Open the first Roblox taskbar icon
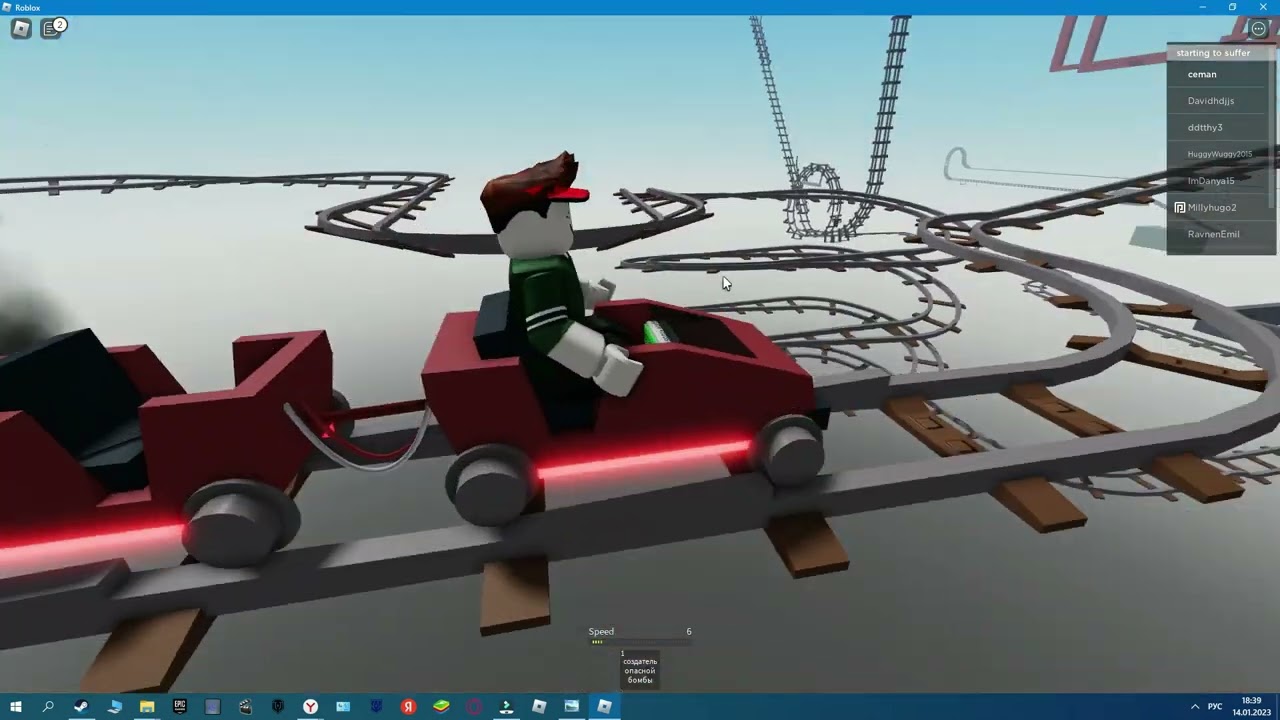 pos(539,706)
